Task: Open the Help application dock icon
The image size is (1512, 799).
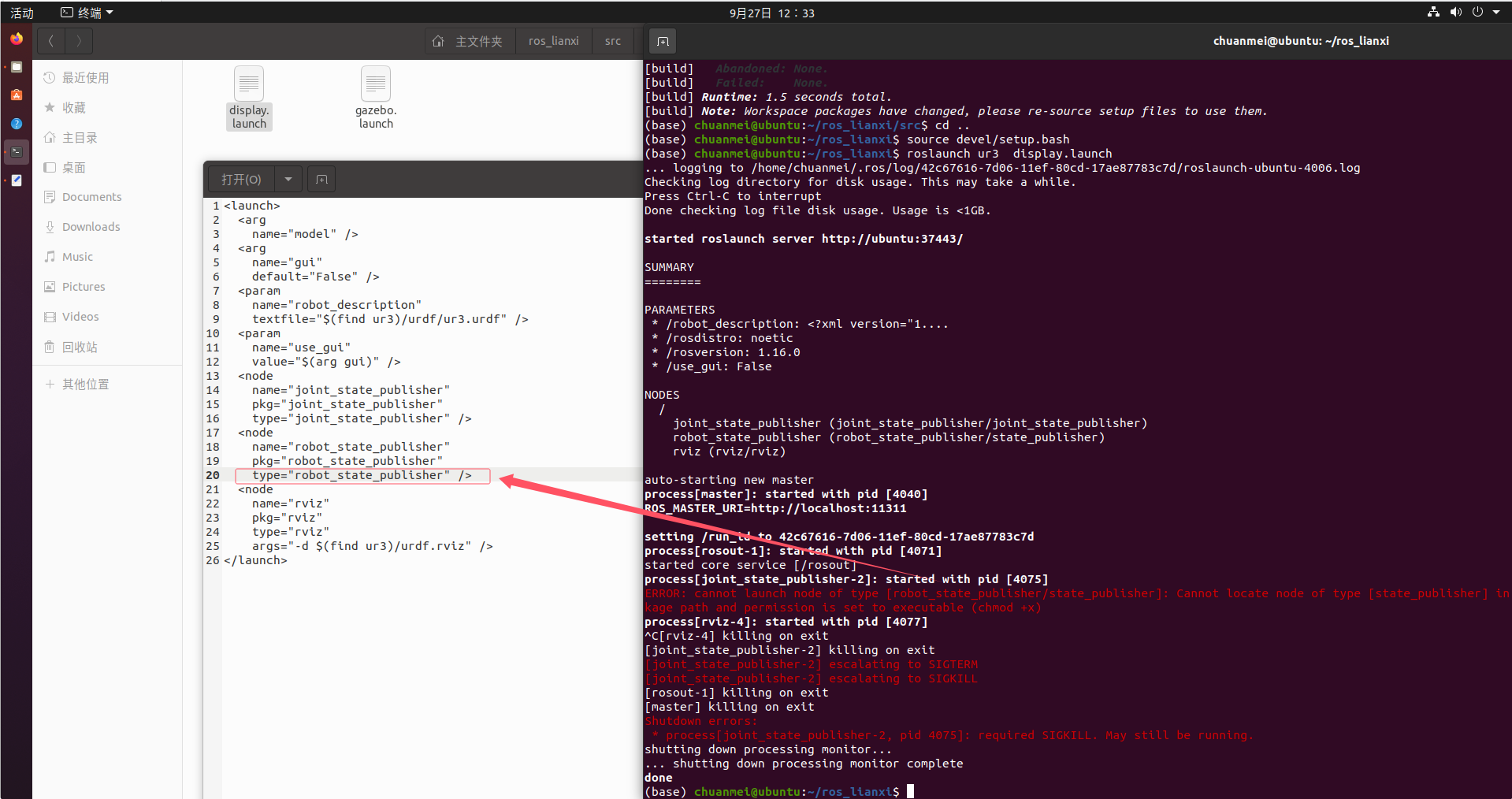Action: point(16,124)
